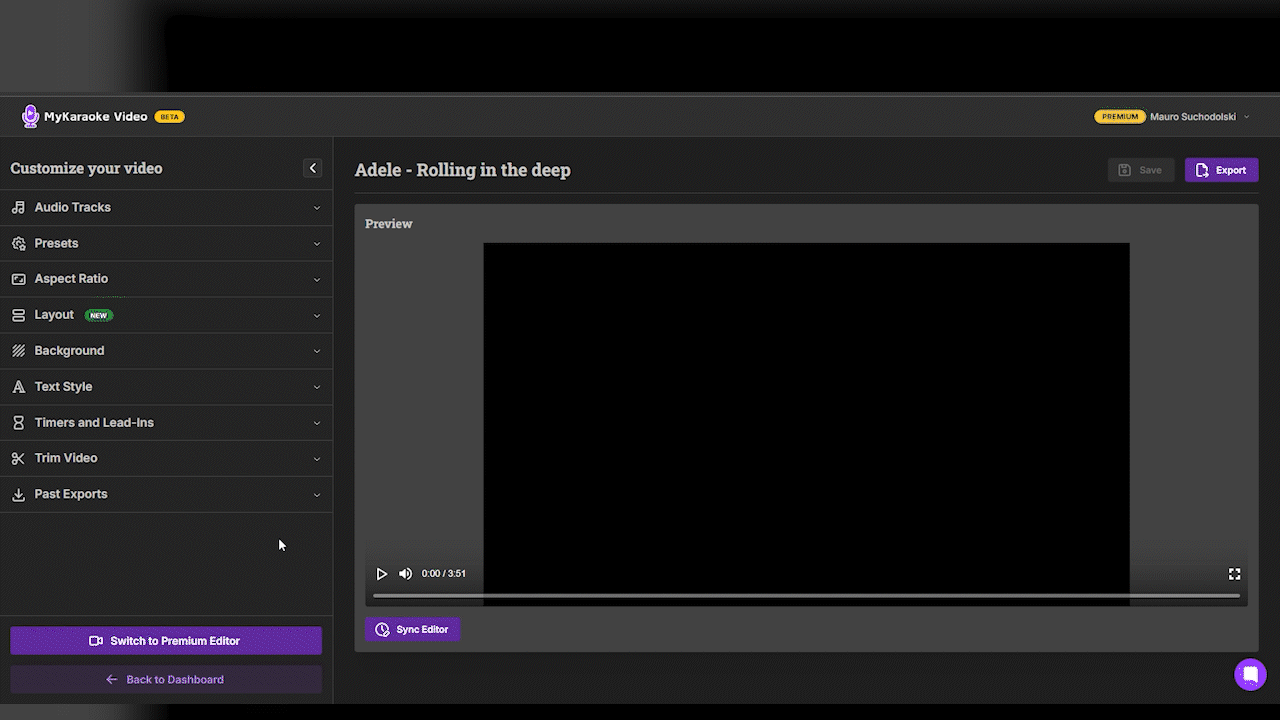Open the Audio Tracks menu item
The image size is (1280, 720).
coord(166,207)
